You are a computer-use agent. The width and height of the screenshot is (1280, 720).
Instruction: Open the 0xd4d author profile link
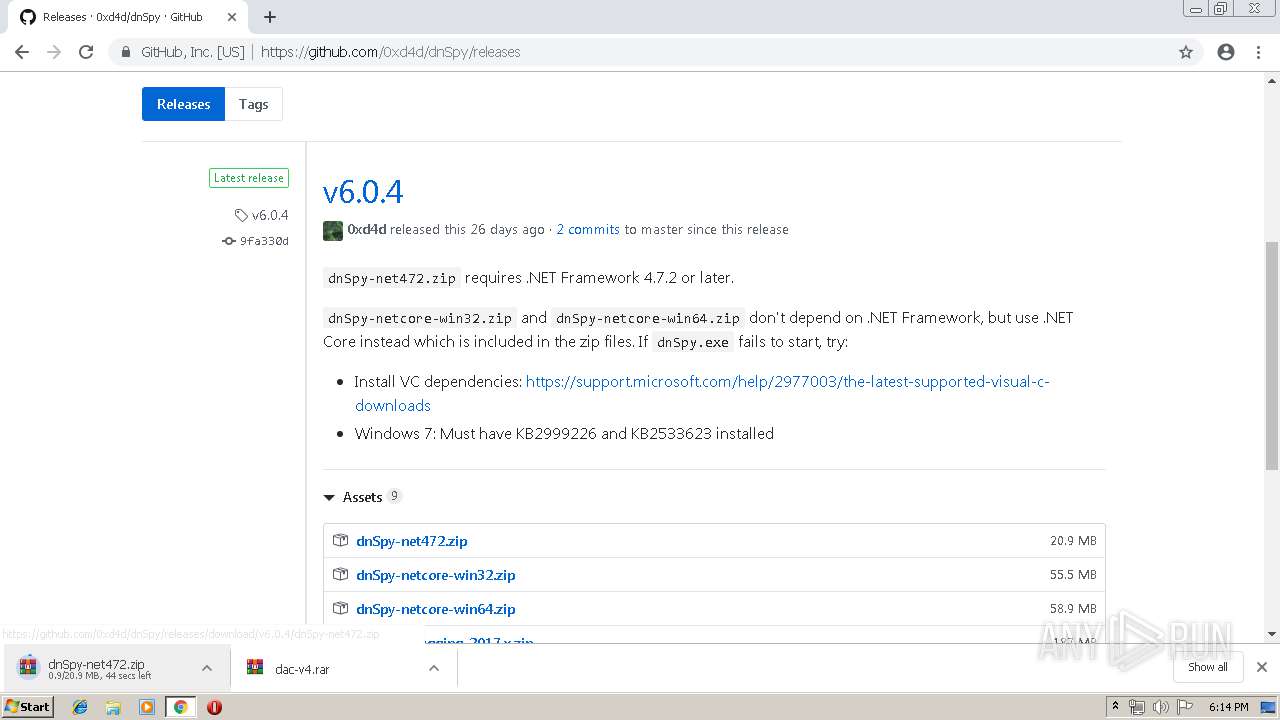tap(367, 229)
